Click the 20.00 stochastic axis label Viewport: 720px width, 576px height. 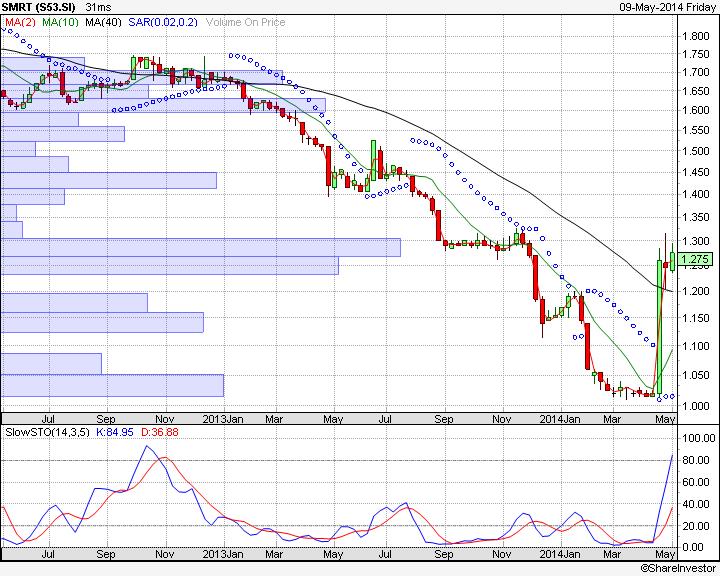tap(698, 525)
